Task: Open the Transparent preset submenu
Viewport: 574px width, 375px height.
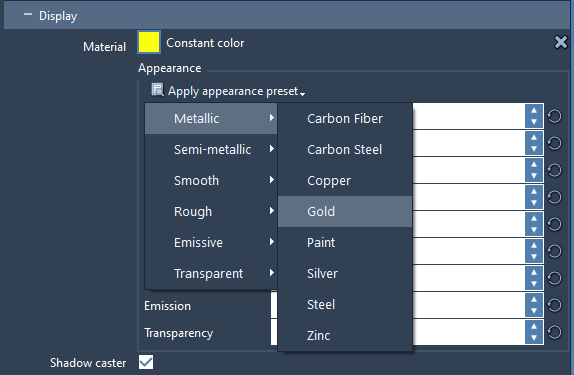Action: (x=211, y=274)
